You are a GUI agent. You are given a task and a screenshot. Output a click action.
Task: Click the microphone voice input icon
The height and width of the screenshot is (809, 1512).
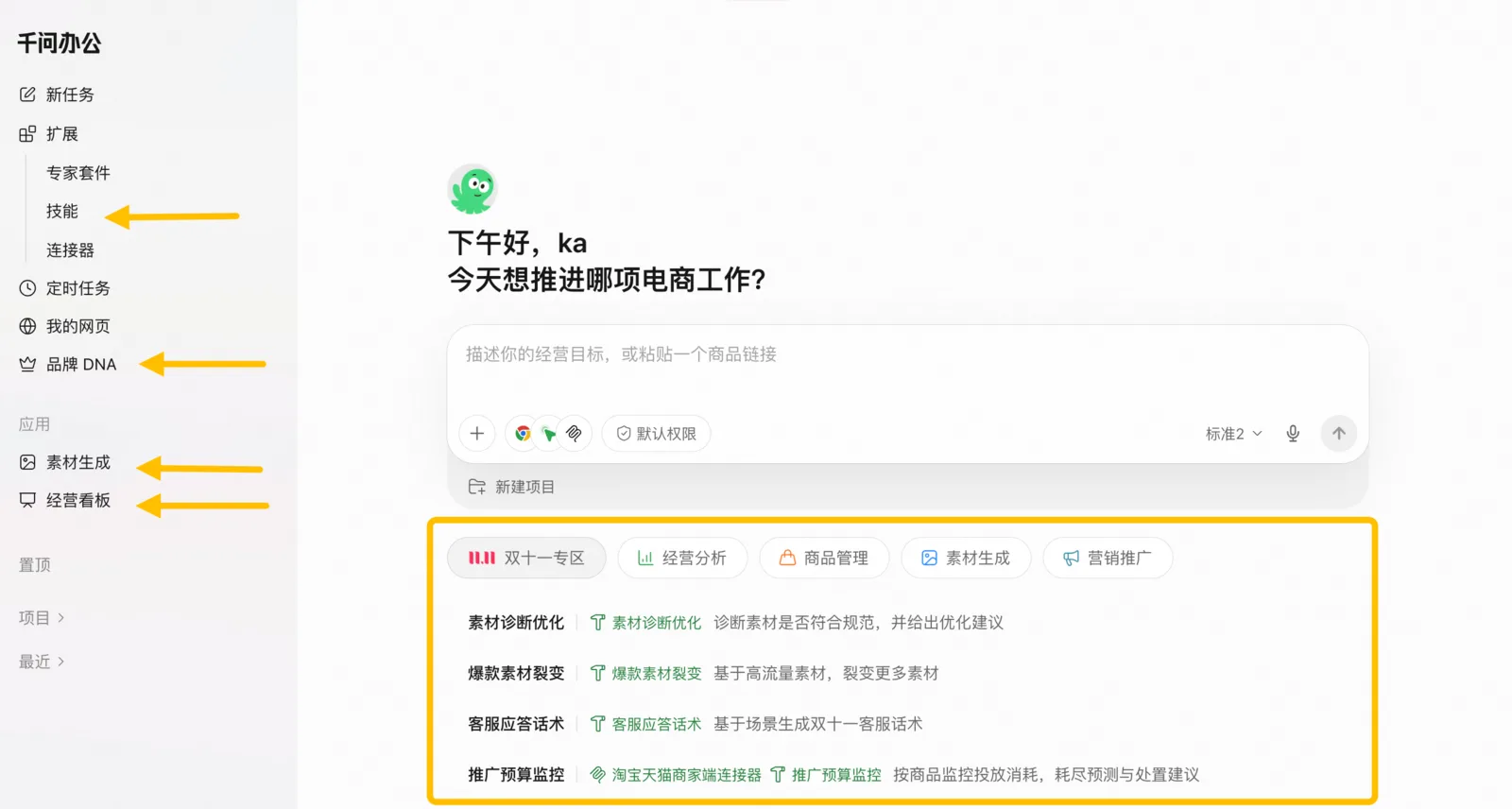(x=1293, y=433)
